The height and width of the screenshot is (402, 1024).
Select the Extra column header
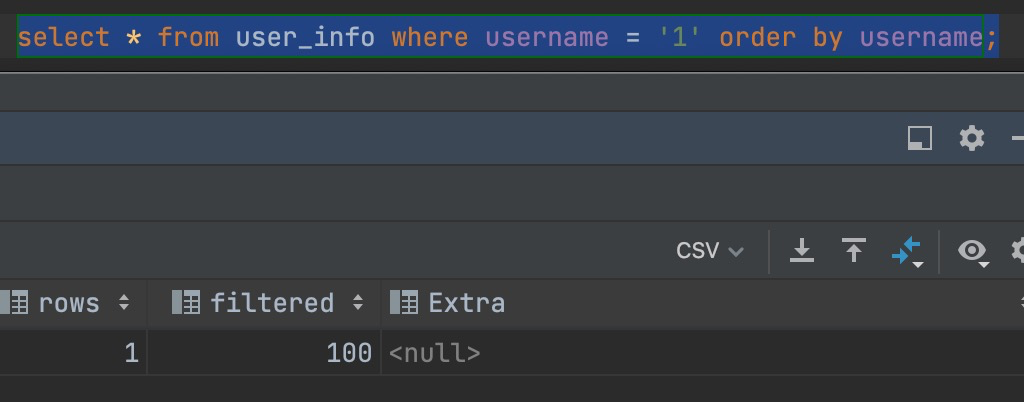pos(466,303)
